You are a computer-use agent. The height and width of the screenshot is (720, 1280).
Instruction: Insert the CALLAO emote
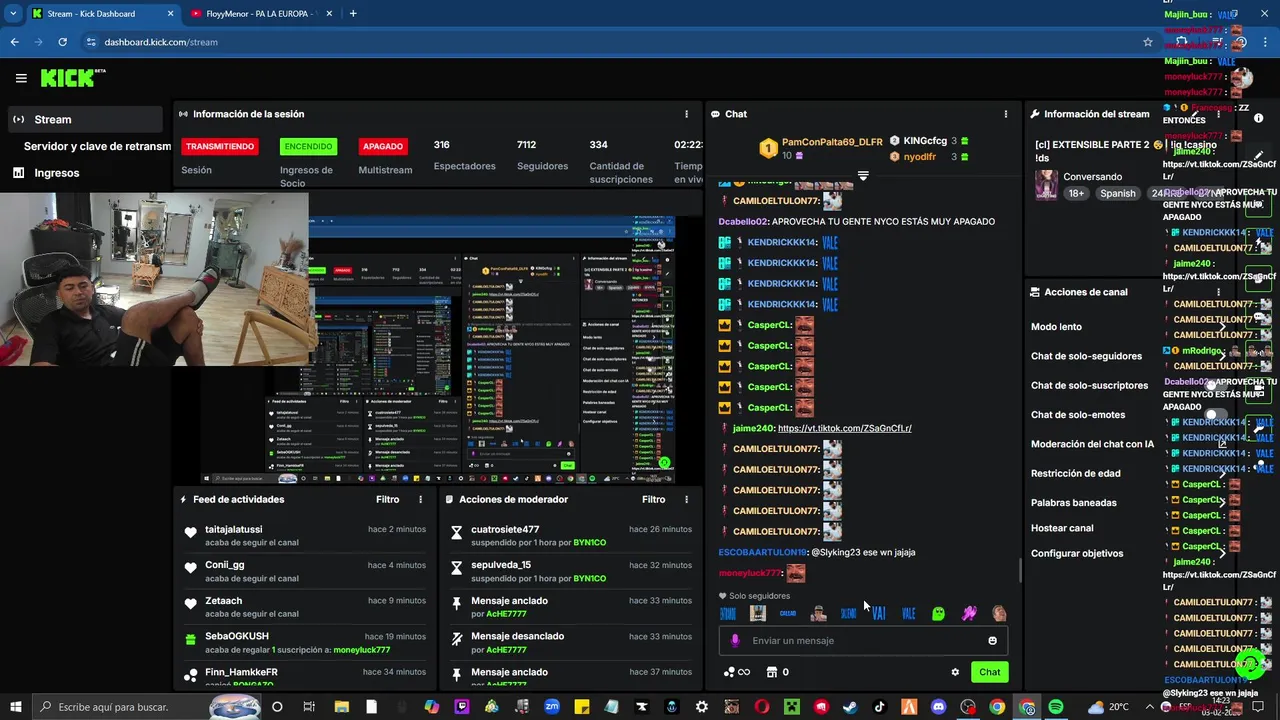coord(788,613)
